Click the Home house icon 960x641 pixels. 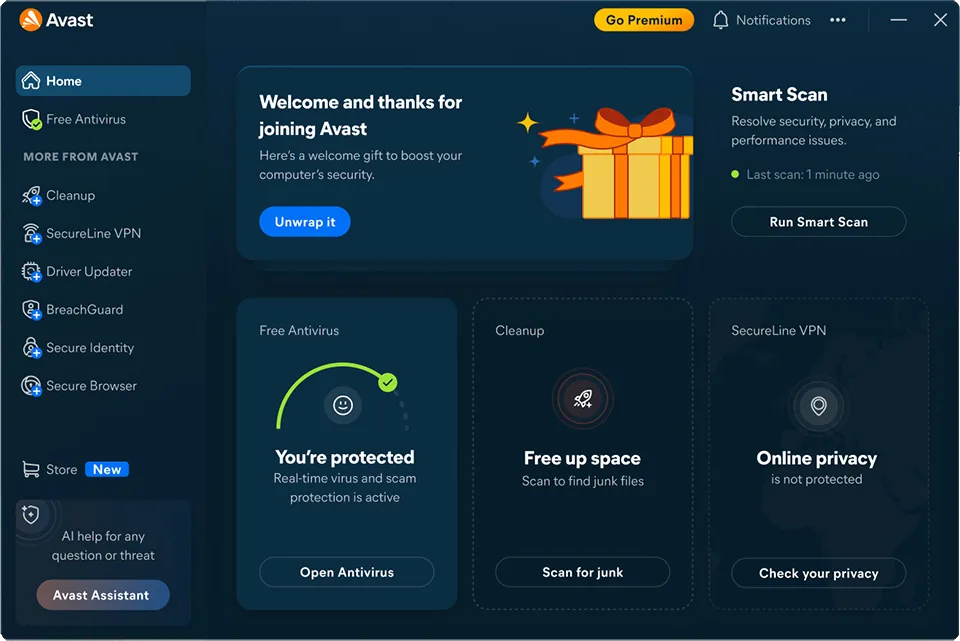click(31, 80)
